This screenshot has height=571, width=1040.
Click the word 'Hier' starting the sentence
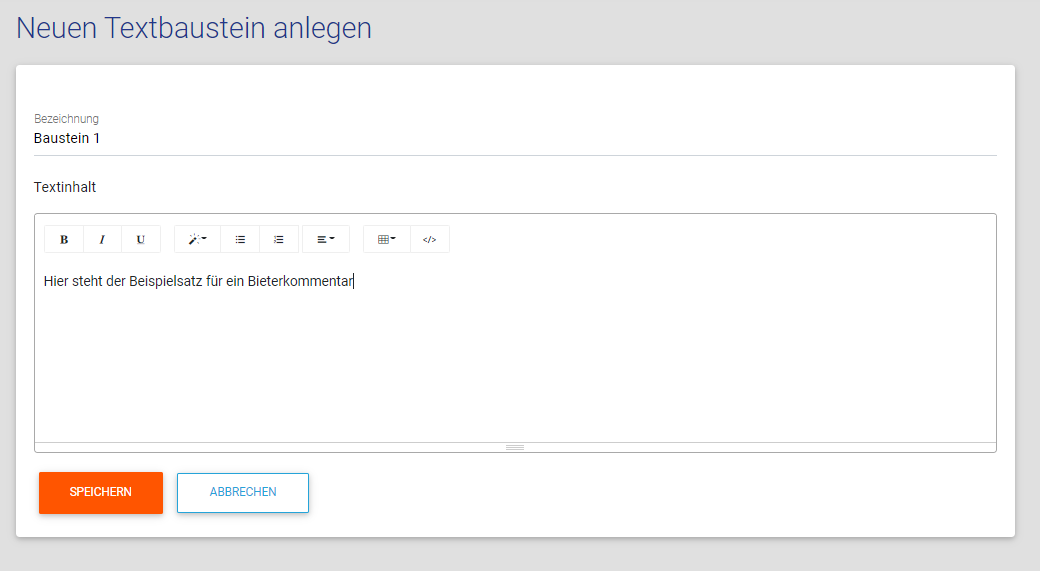56,281
